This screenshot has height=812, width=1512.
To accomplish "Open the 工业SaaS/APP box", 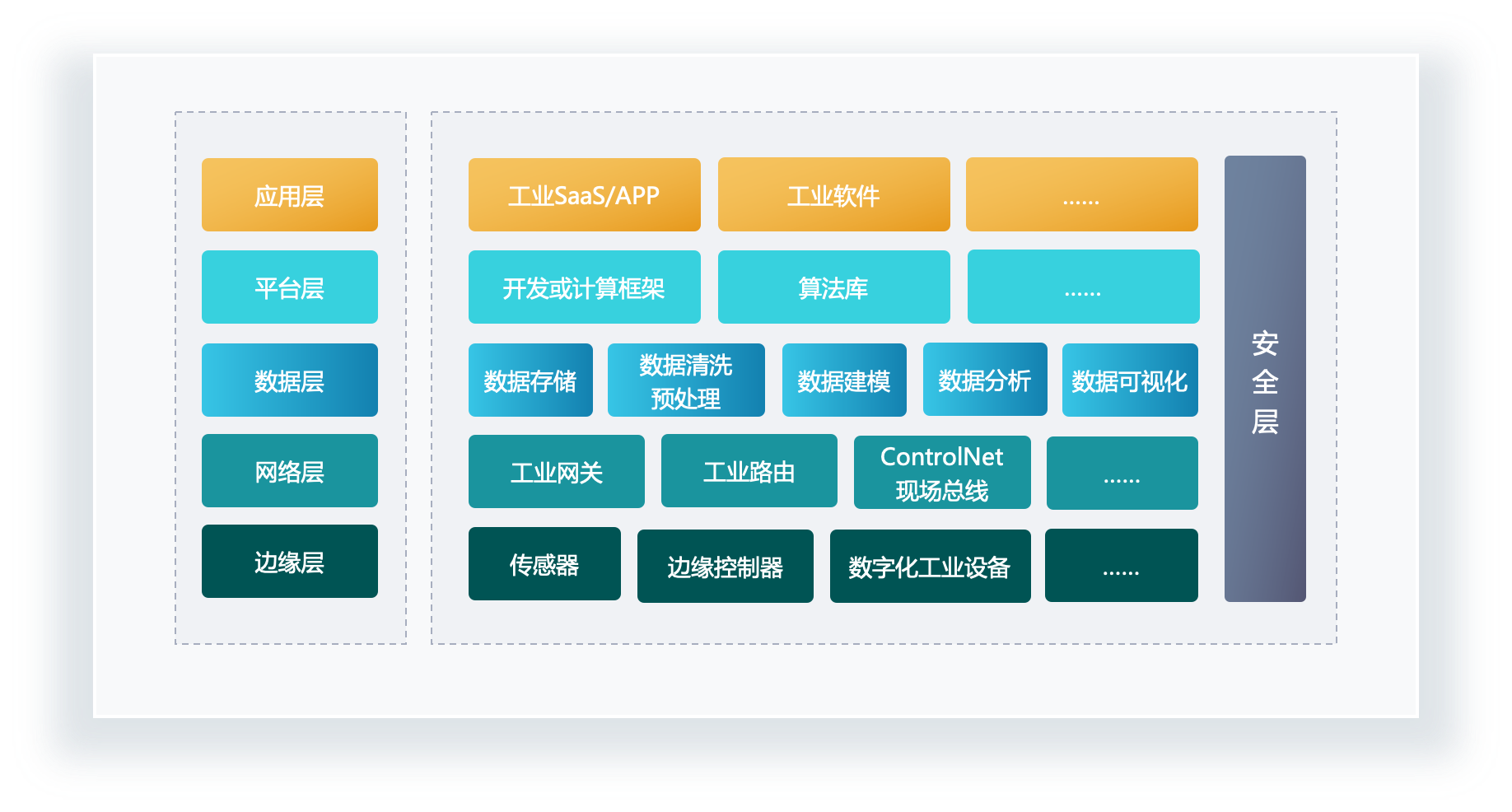I will 584,195.
